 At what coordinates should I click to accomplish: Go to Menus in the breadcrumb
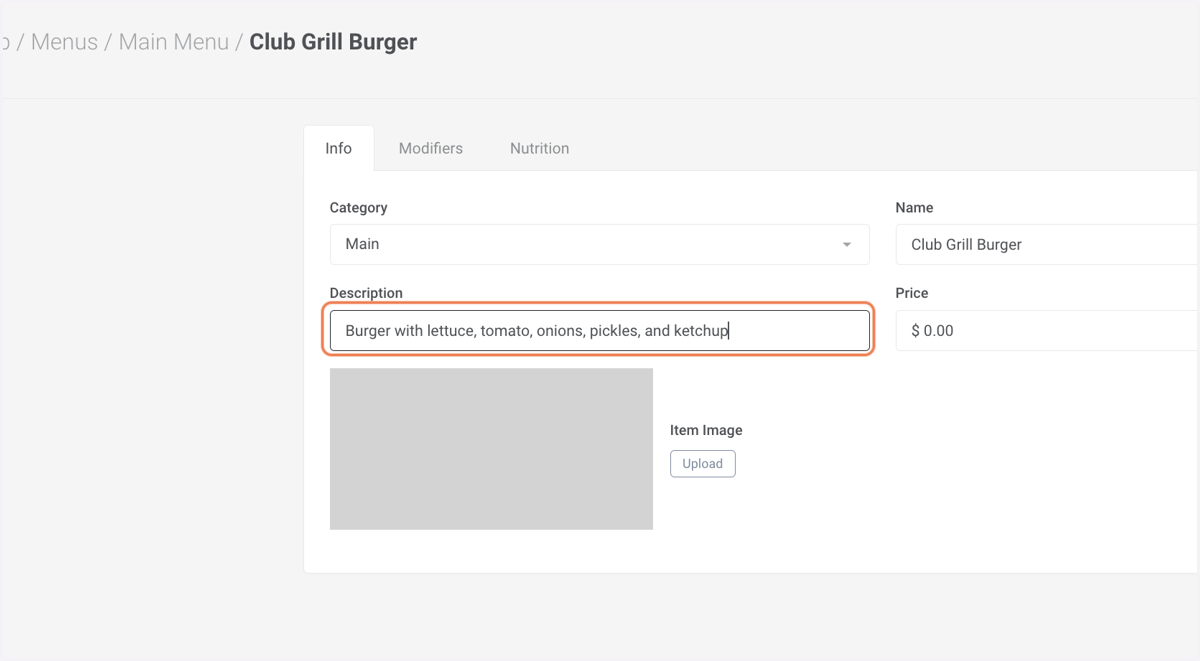pos(64,42)
